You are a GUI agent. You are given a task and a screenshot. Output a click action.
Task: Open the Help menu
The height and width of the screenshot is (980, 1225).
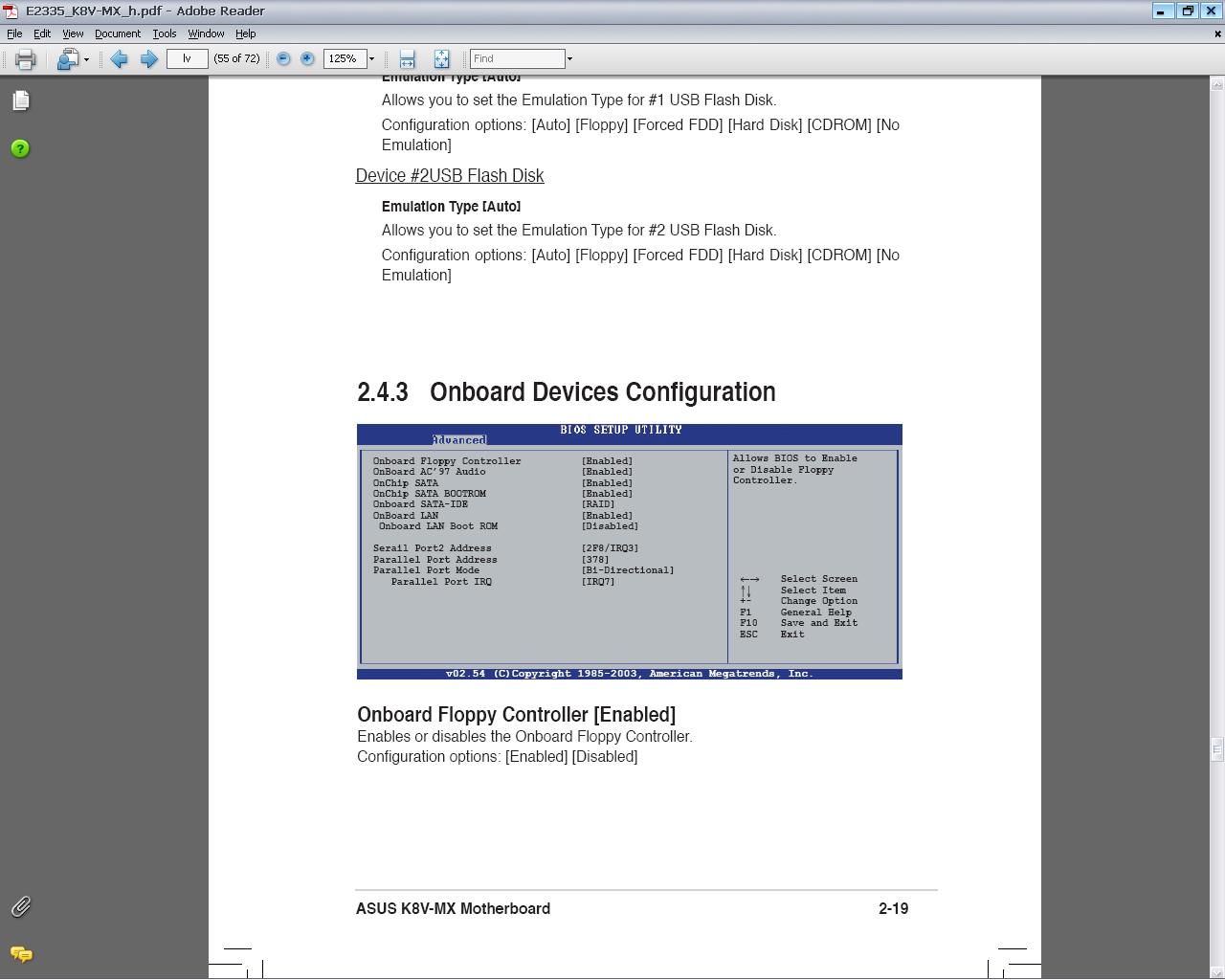pyautogui.click(x=246, y=33)
